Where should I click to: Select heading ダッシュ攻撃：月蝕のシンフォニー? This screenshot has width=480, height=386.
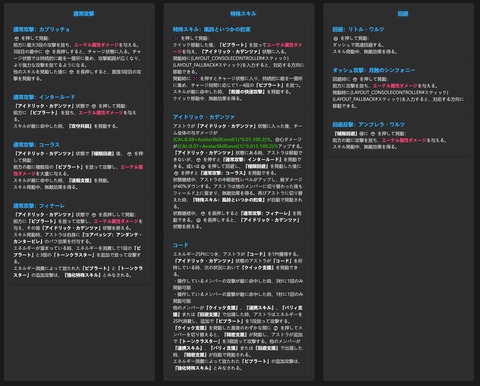[x=374, y=70]
